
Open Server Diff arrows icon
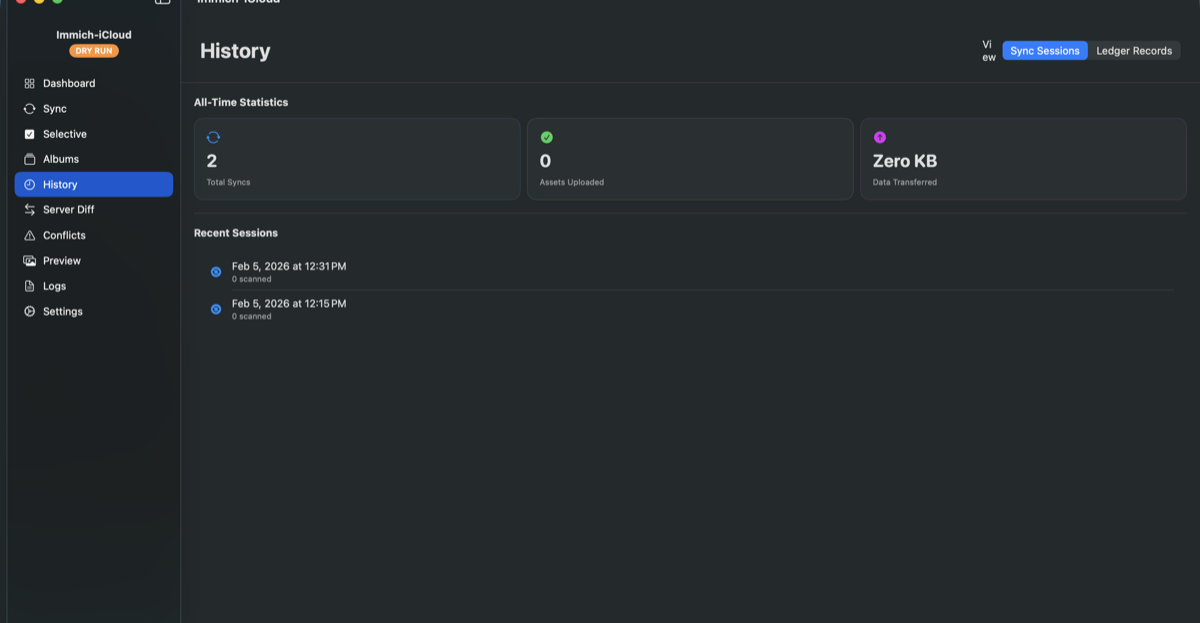[x=29, y=210]
